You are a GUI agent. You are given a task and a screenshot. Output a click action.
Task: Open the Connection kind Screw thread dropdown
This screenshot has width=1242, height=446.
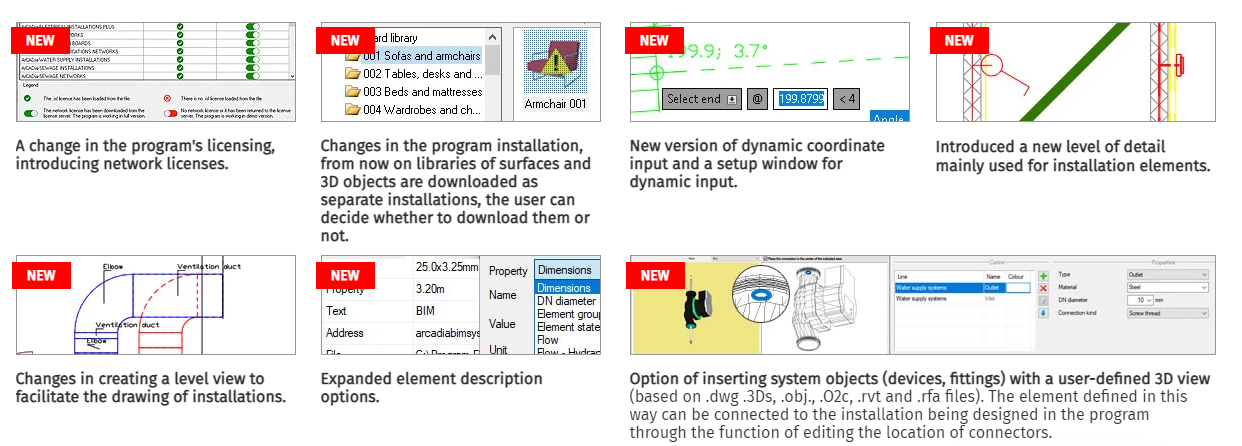coord(1167,312)
